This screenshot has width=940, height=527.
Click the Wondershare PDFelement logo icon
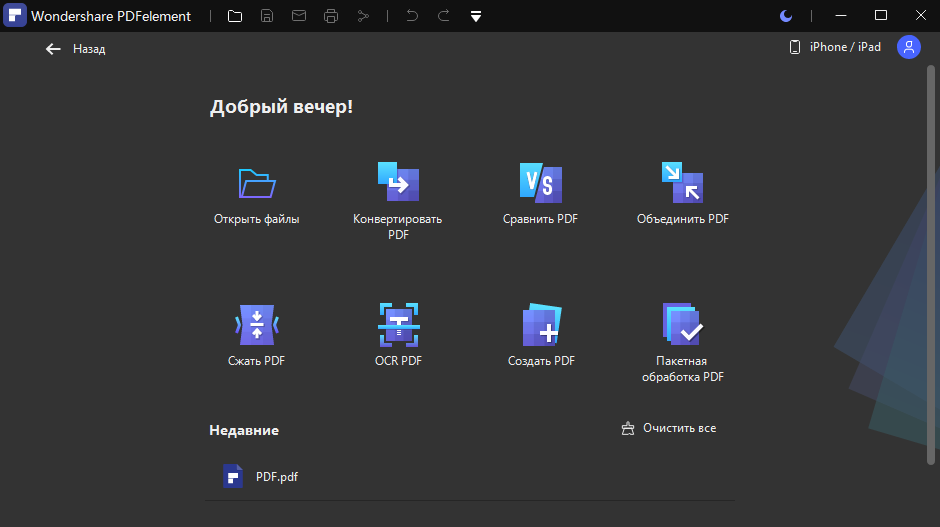coord(15,16)
